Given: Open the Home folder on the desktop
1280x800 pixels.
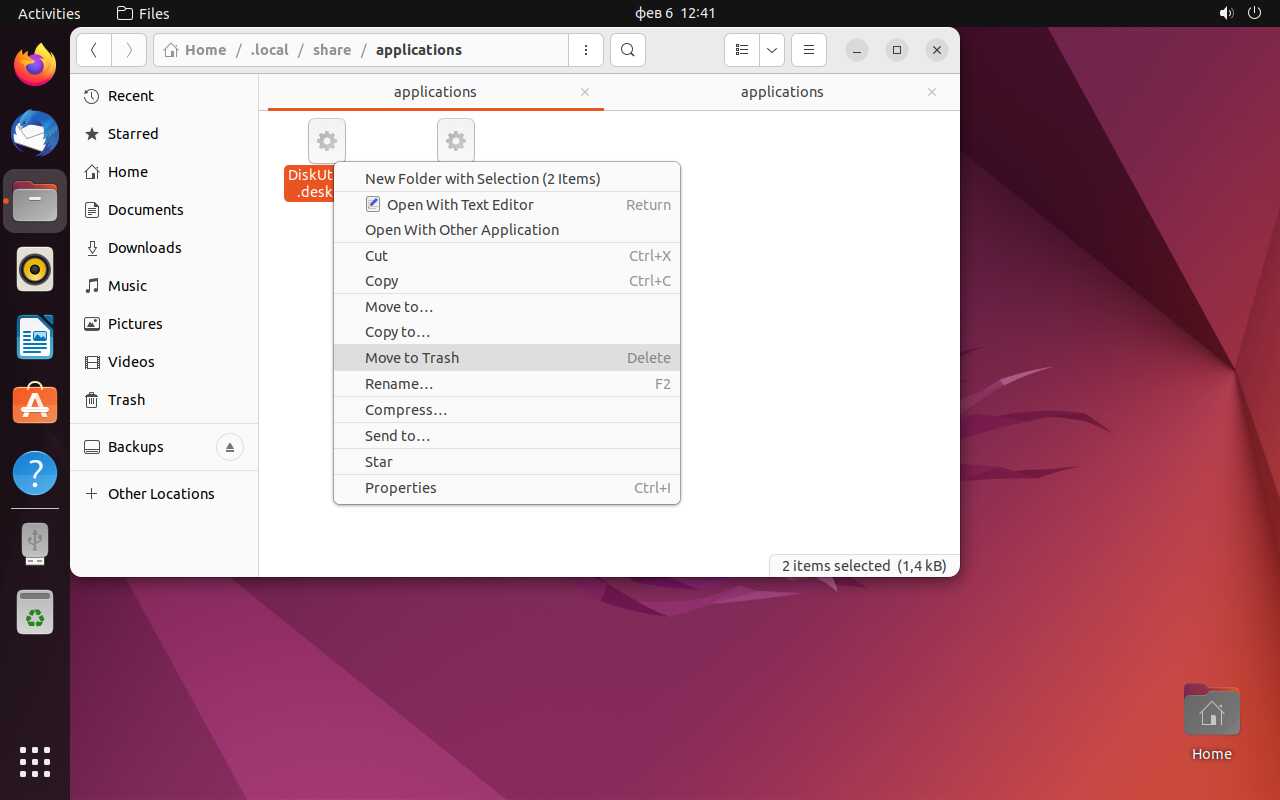Looking at the screenshot, I should coord(1211,723).
